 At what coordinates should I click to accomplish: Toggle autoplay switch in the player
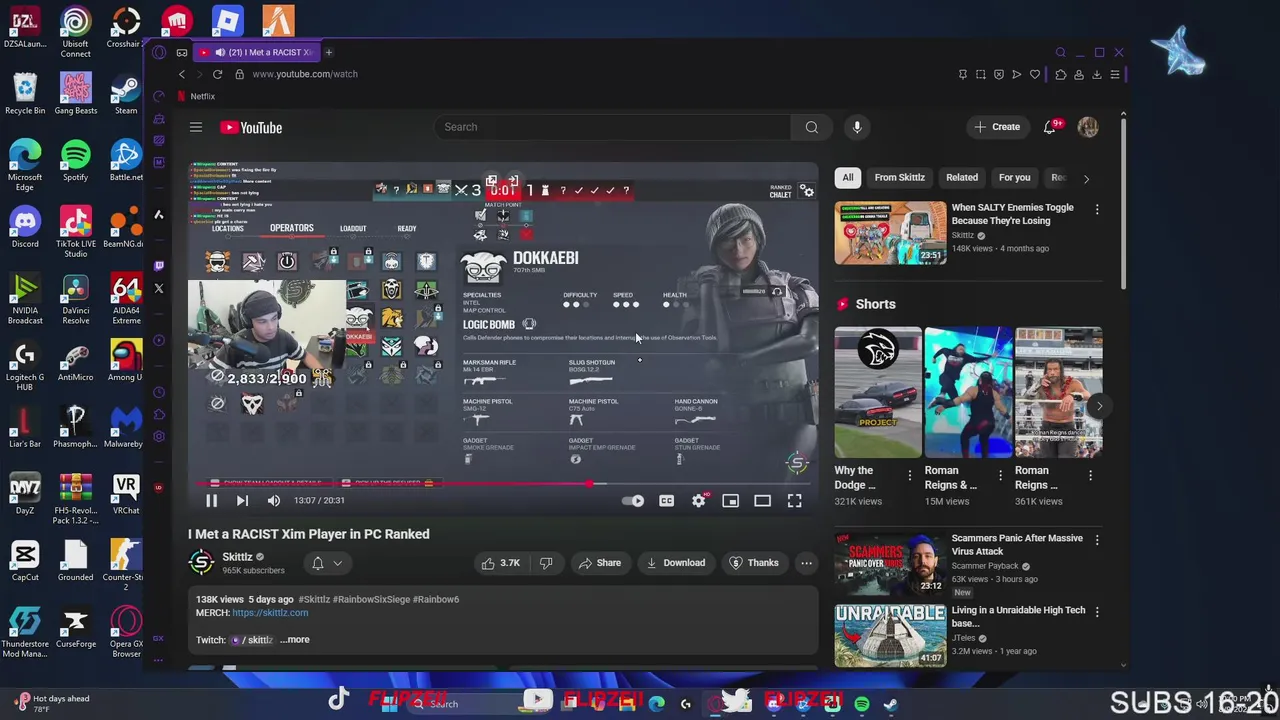click(x=633, y=501)
